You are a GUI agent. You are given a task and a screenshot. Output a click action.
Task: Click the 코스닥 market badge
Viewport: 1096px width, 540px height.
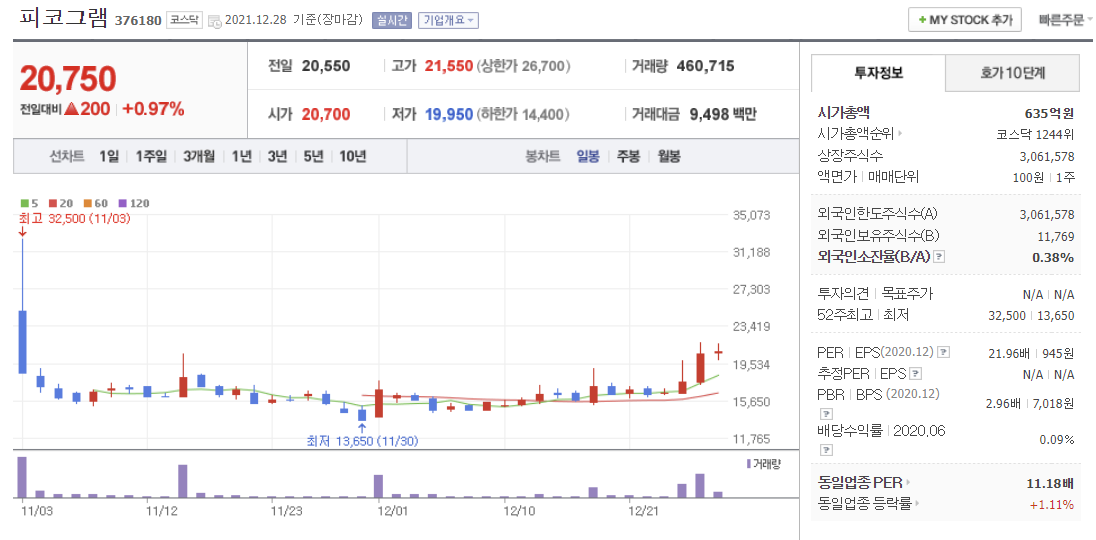tap(185, 20)
